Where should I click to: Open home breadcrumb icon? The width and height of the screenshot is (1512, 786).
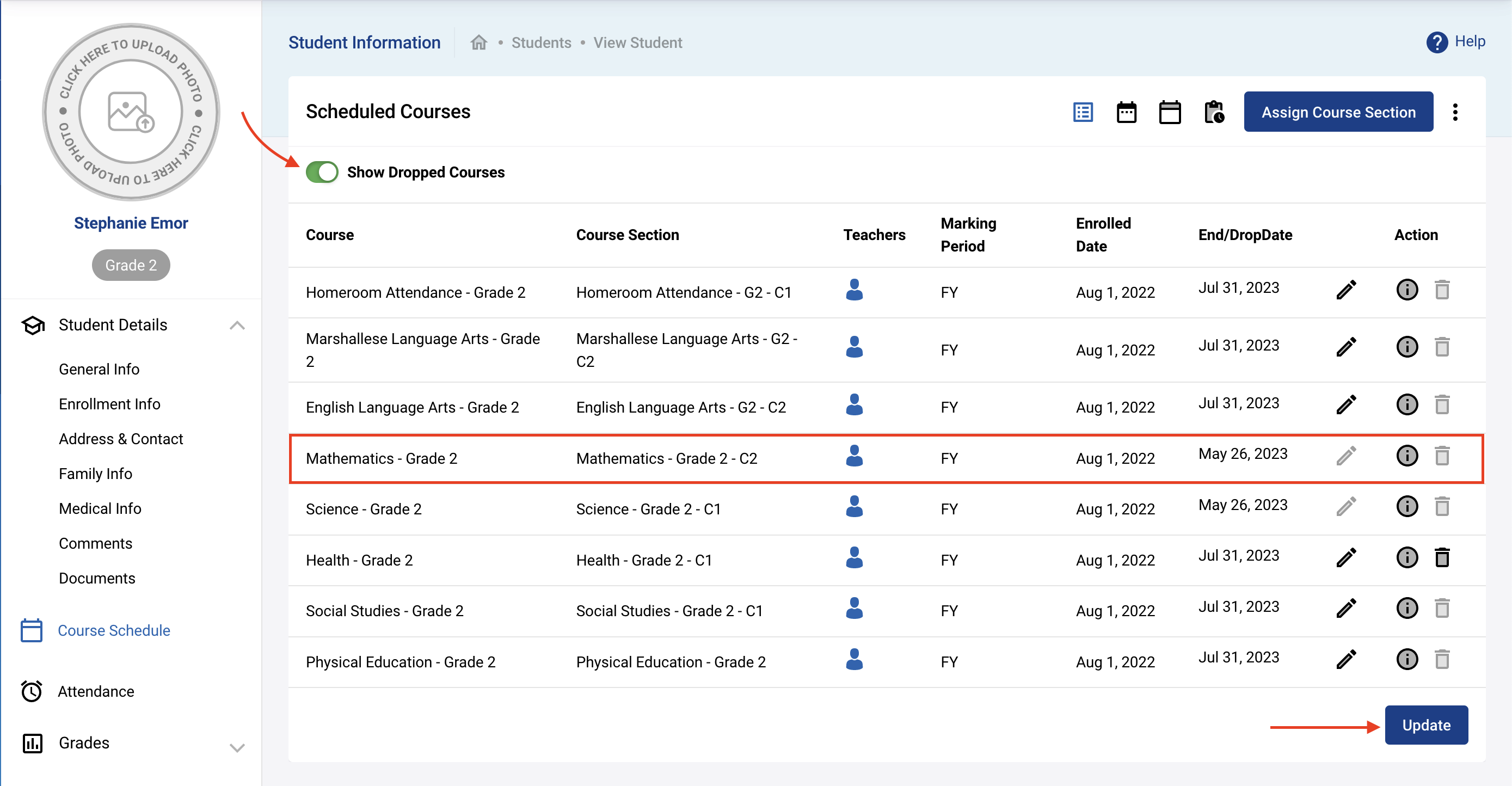pos(479,43)
